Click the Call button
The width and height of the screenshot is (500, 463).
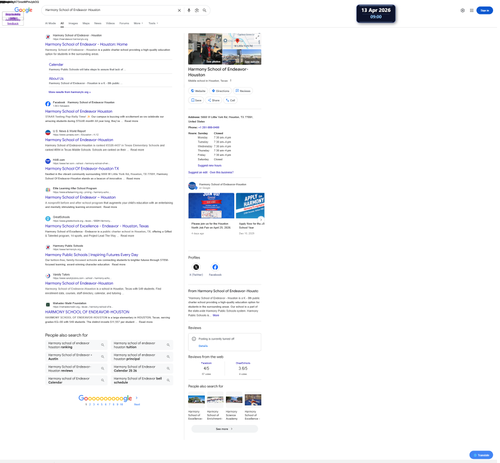tap(230, 100)
